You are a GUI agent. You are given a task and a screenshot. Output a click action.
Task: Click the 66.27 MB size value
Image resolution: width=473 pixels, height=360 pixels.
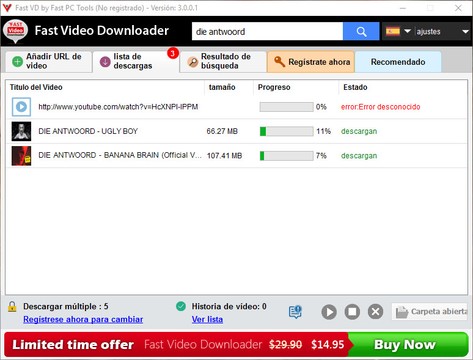(222, 131)
